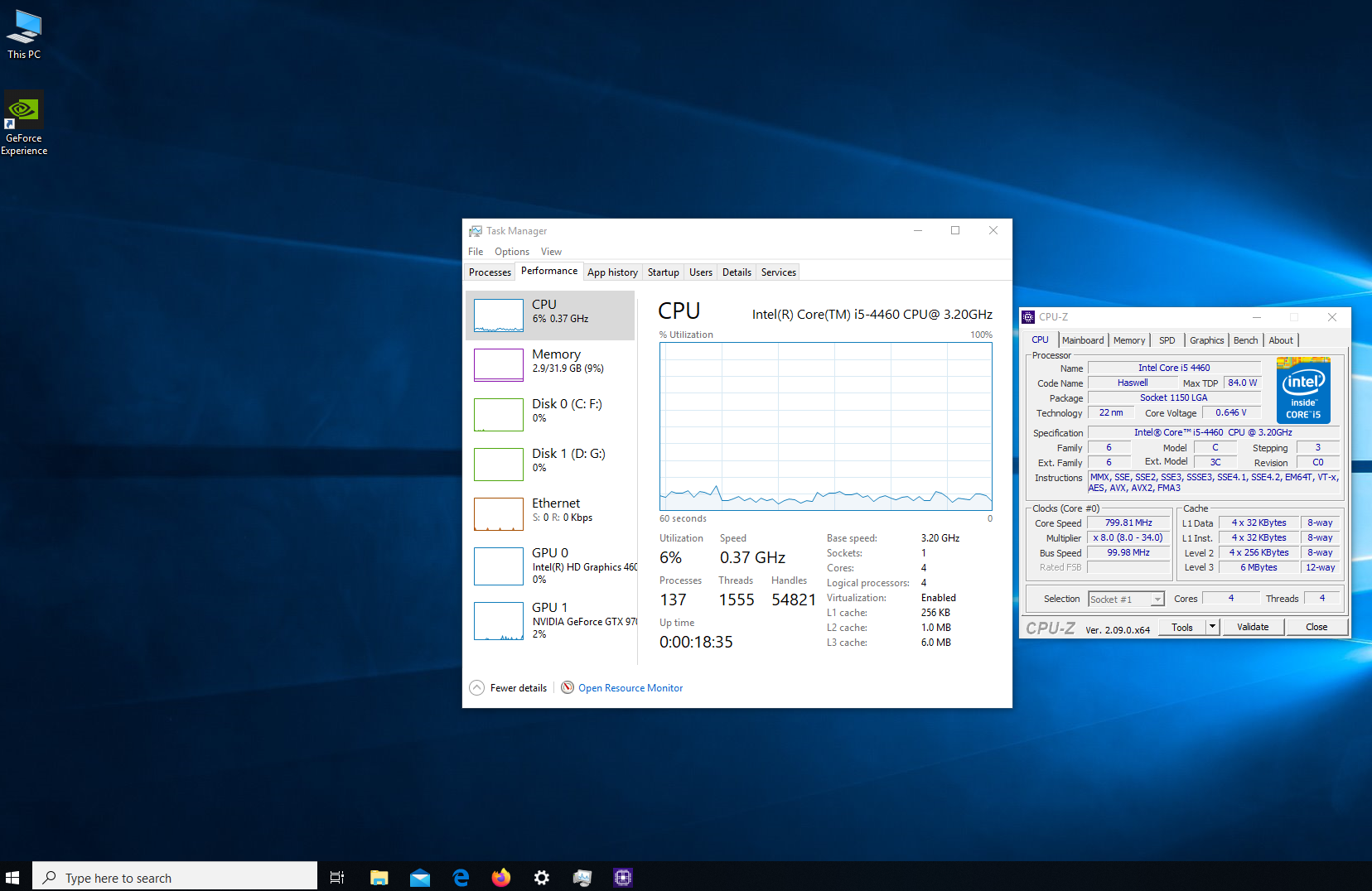Click the Windows Start button
This screenshot has height=891, width=1372.
[12, 877]
